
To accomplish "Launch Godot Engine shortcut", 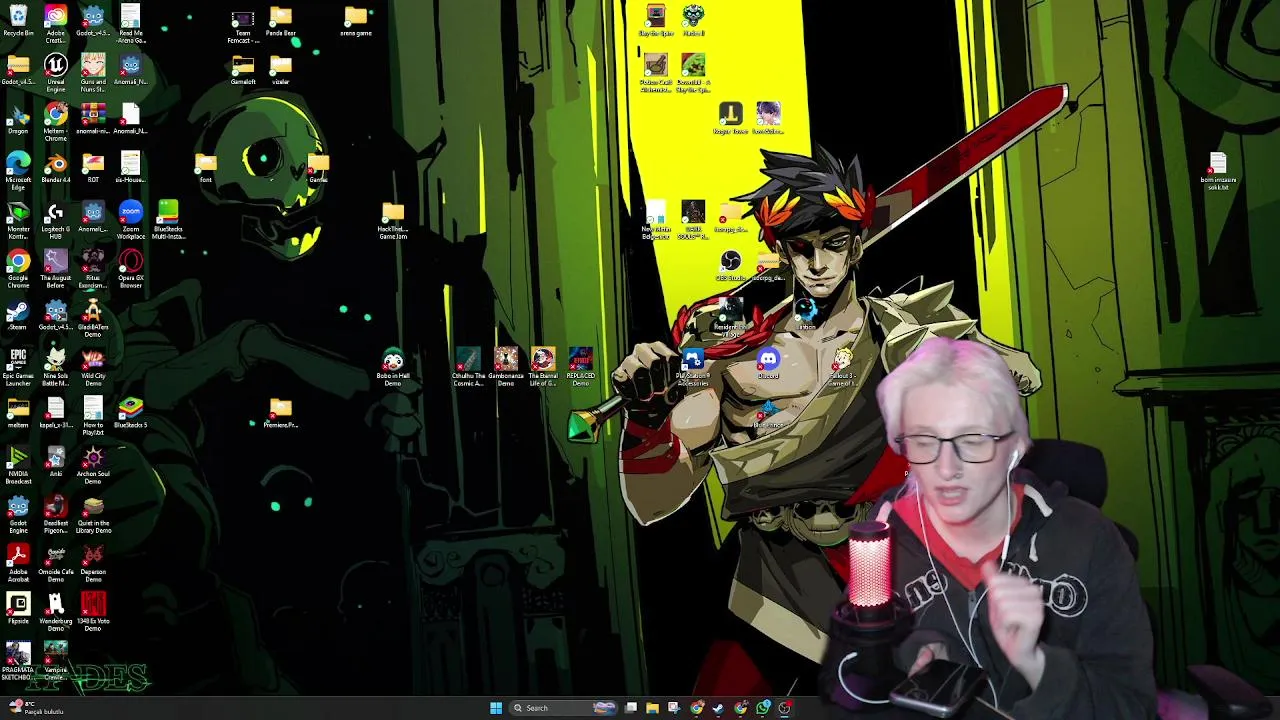I will click(18, 514).
